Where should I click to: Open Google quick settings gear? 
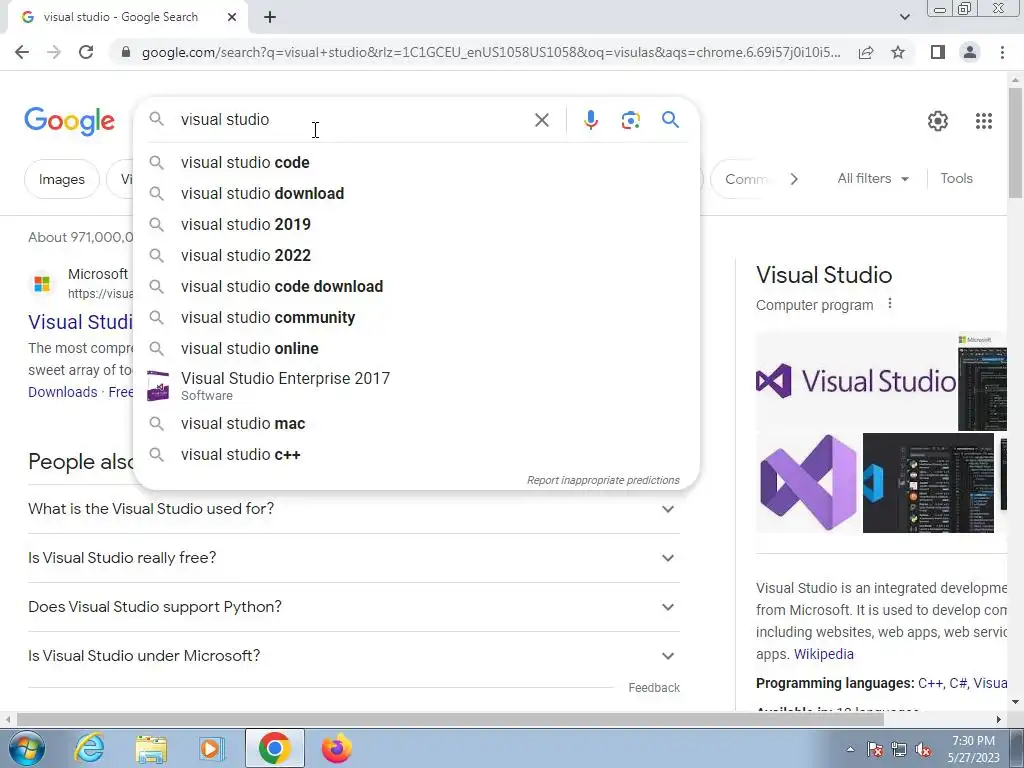[x=938, y=121]
